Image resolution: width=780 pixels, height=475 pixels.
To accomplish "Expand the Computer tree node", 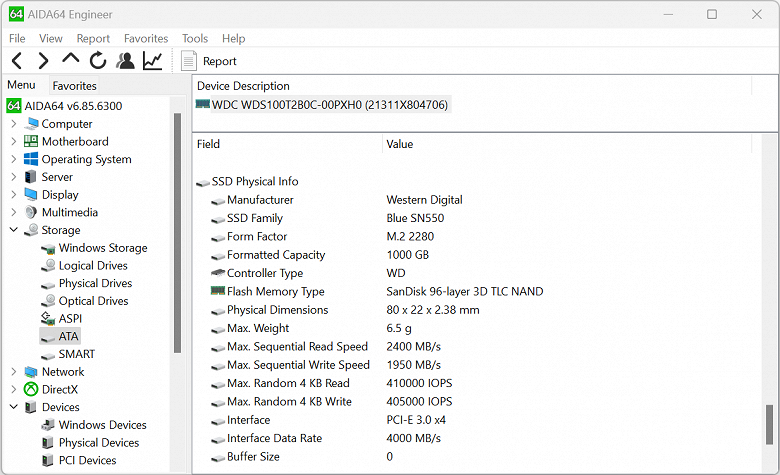I will (14, 124).
